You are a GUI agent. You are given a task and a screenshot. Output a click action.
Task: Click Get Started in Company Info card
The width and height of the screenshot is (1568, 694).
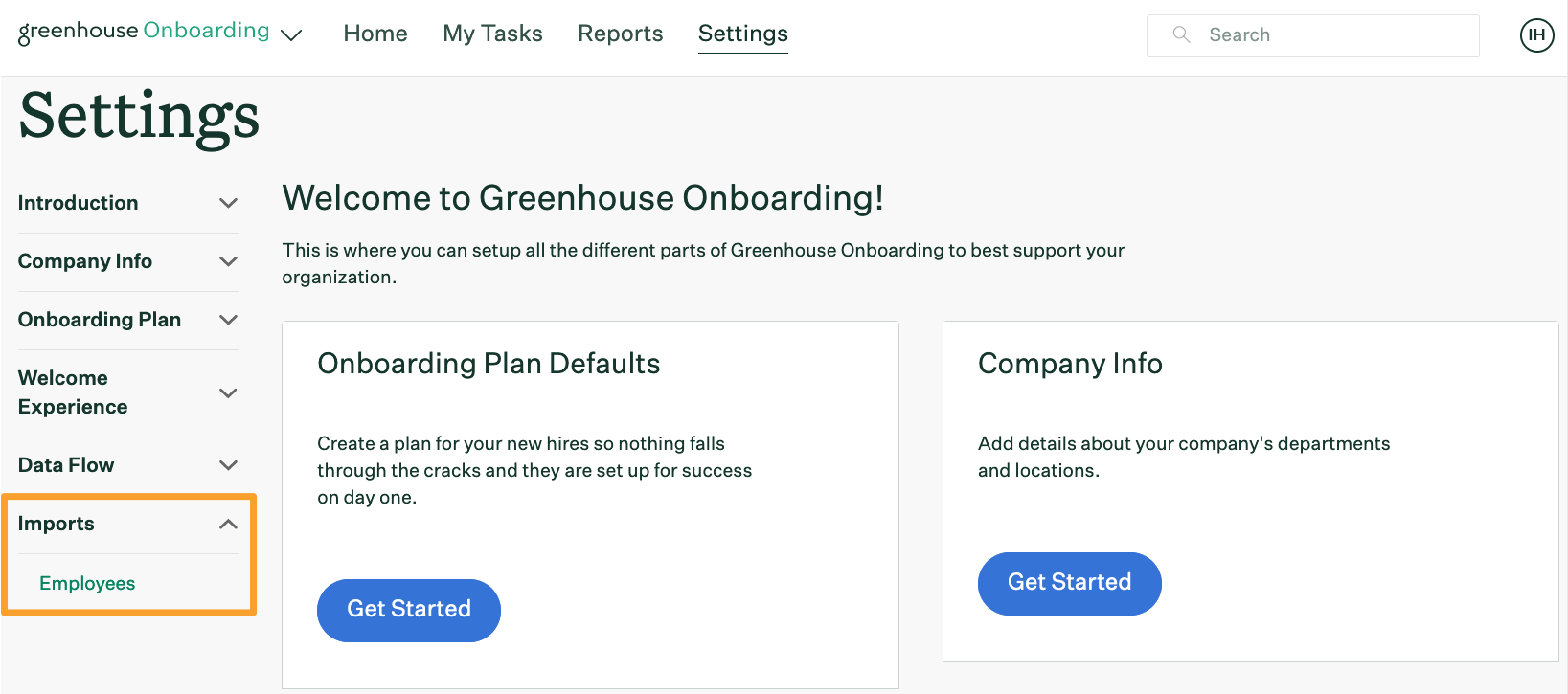1070,583
